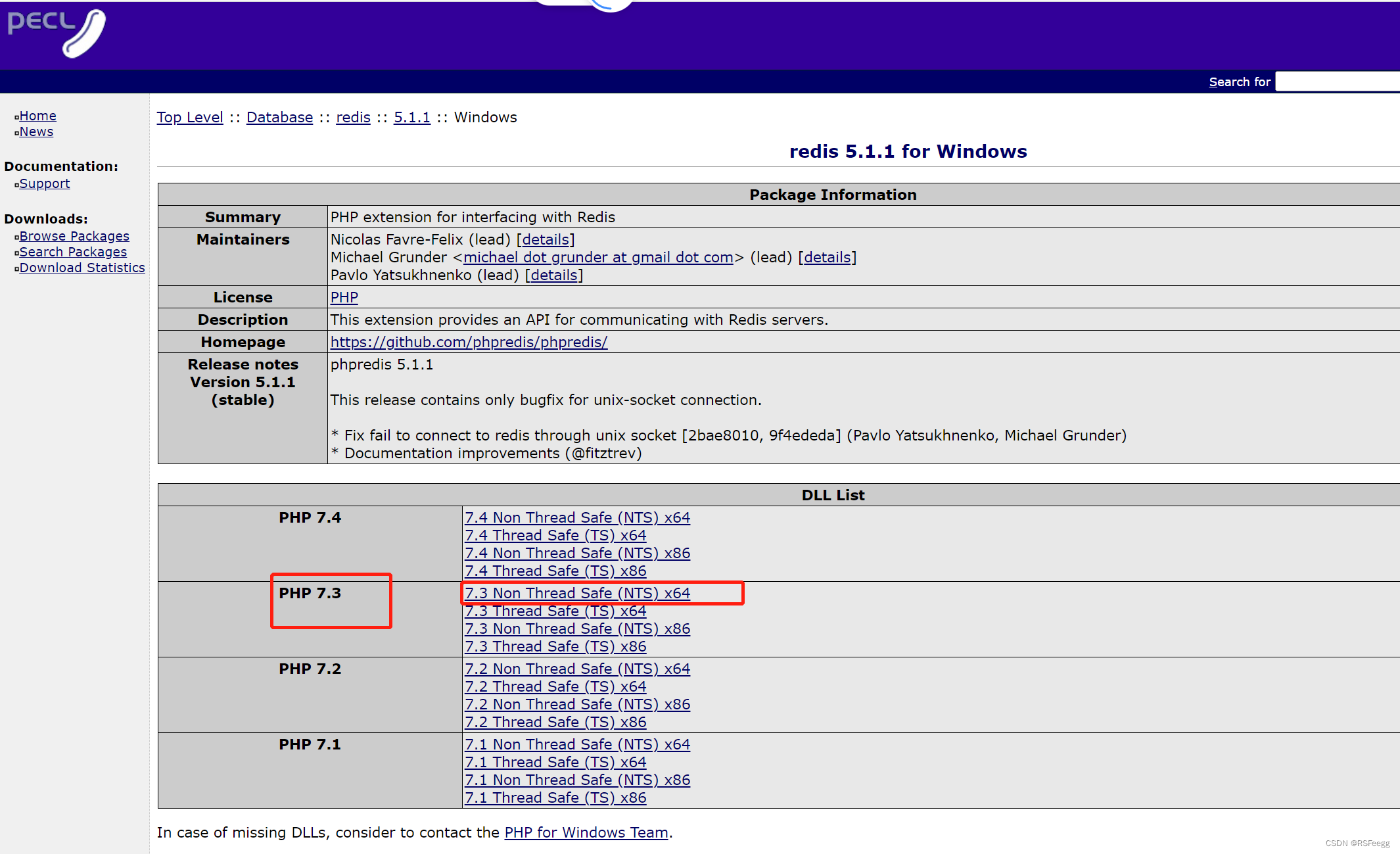The image size is (1400, 854).
Task: Open Pavlo Yatsukhnenko details link
Action: 554,275
